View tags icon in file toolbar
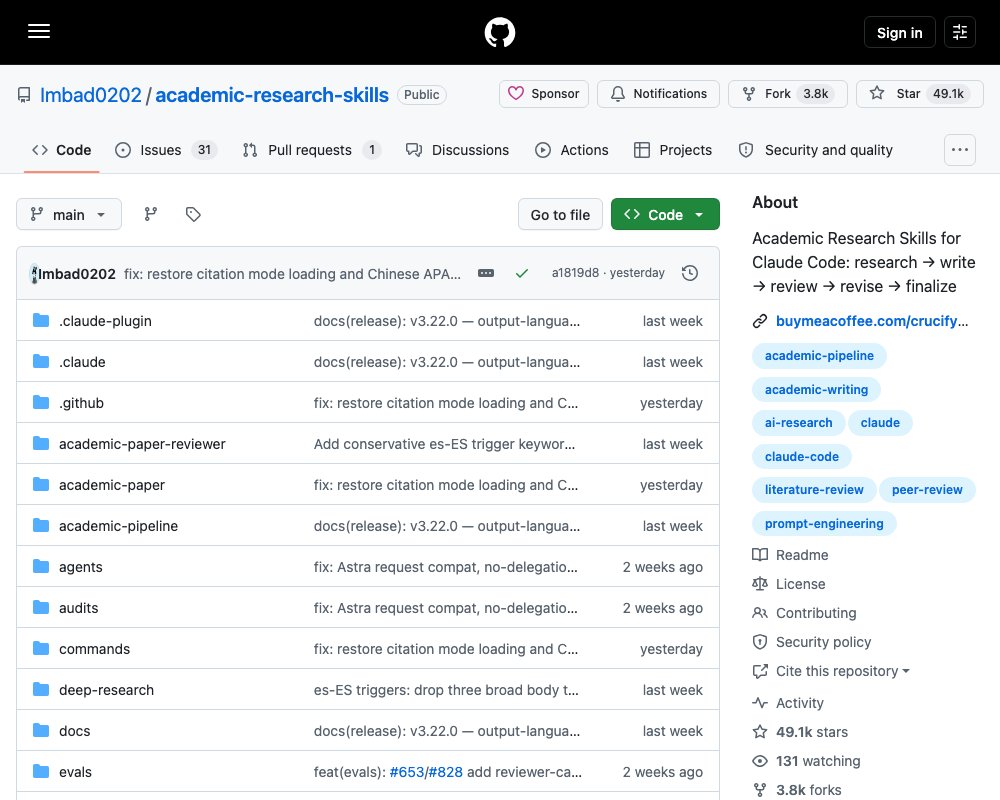The image size is (1000, 800). tap(193, 214)
